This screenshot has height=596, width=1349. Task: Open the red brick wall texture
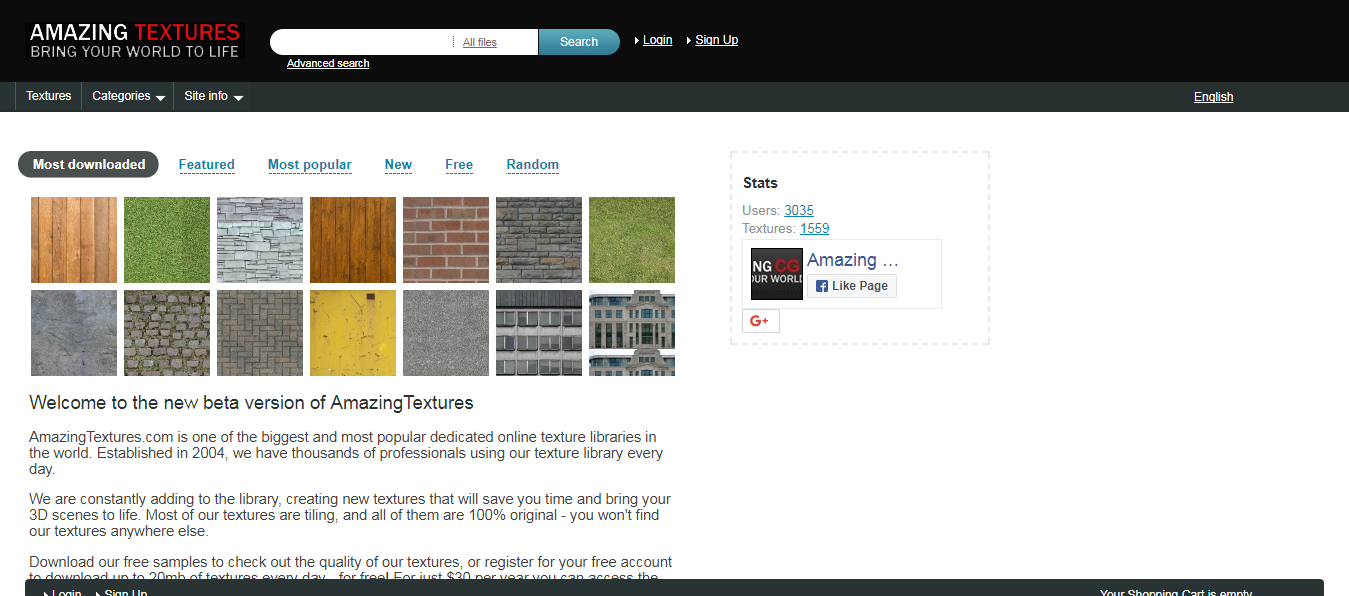pyautogui.click(x=446, y=240)
